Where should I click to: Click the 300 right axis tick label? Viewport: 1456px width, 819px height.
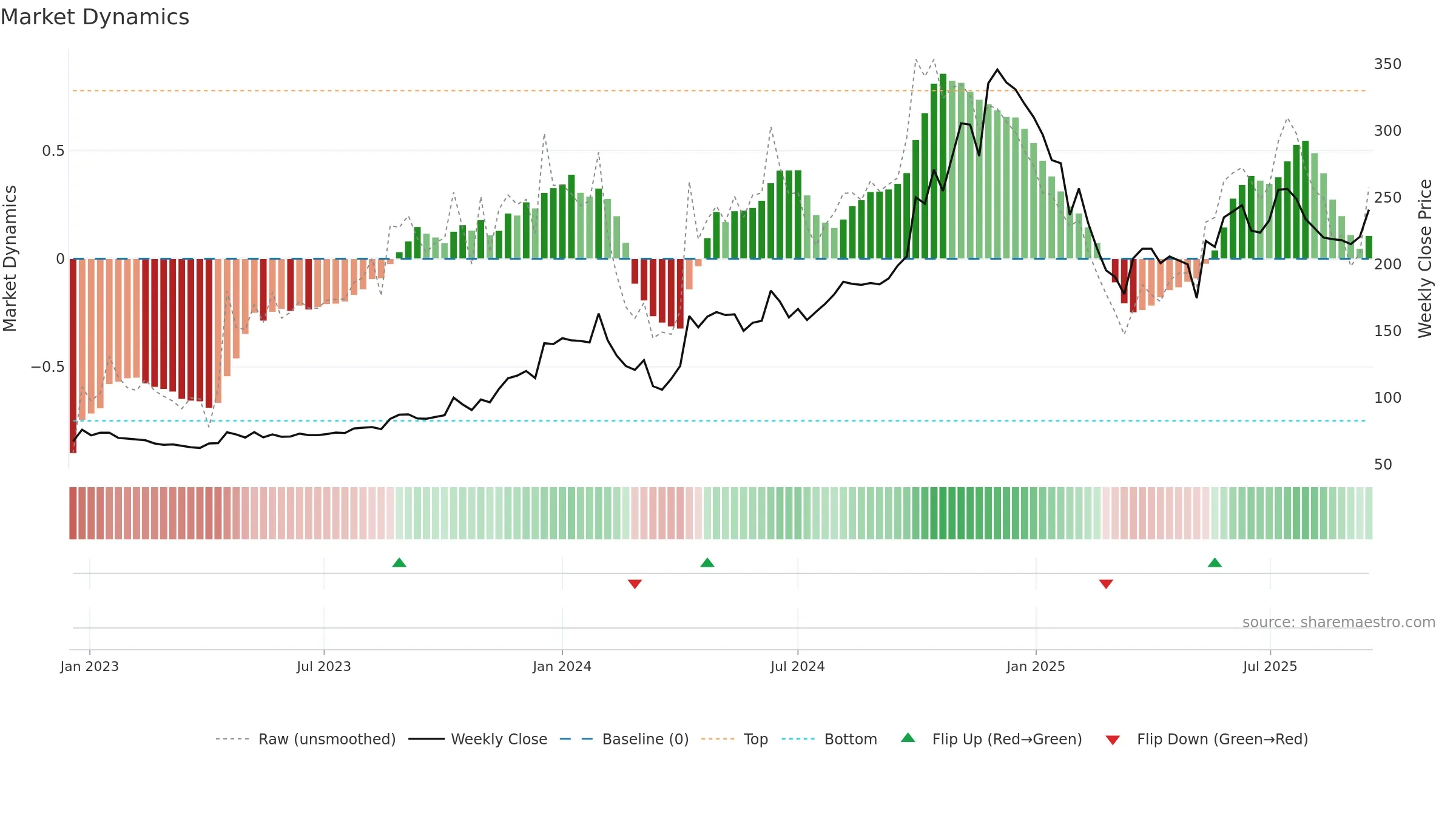coord(1388,131)
